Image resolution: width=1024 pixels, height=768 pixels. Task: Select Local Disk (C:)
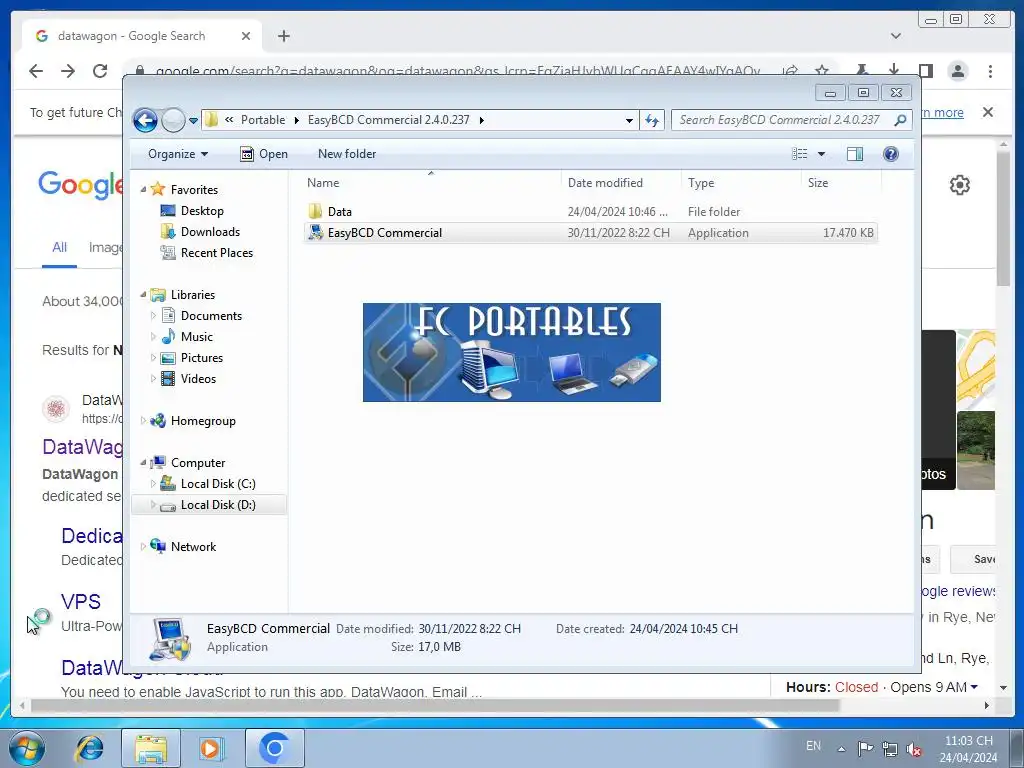(x=218, y=484)
